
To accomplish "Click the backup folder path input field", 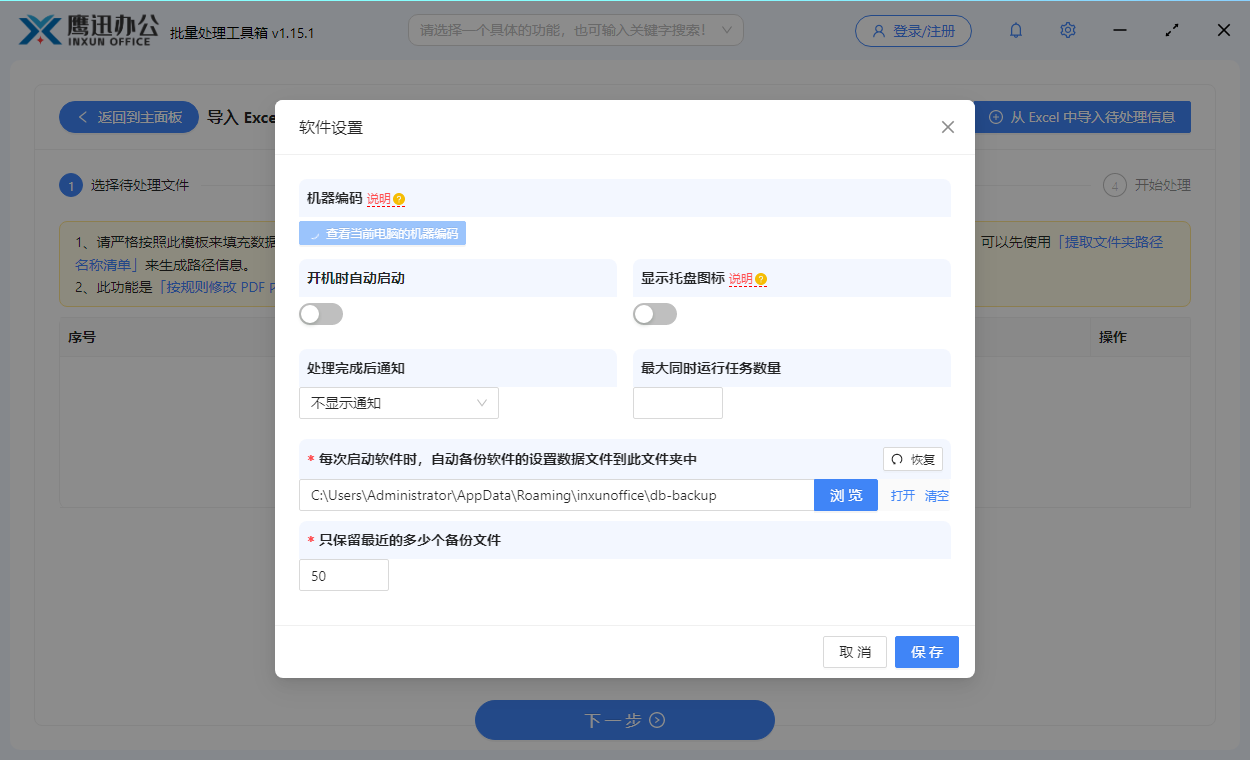I will coord(556,495).
